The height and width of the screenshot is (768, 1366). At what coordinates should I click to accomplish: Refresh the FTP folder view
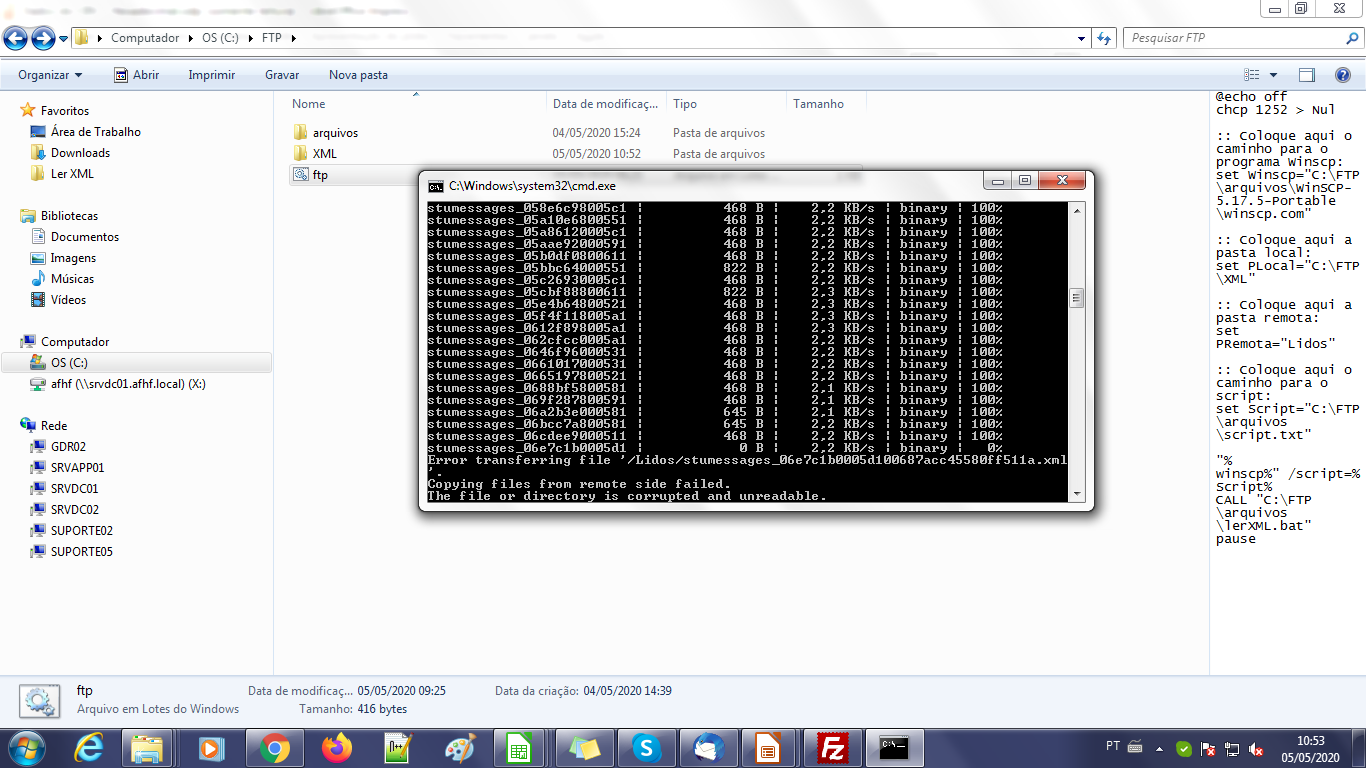(x=1104, y=38)
